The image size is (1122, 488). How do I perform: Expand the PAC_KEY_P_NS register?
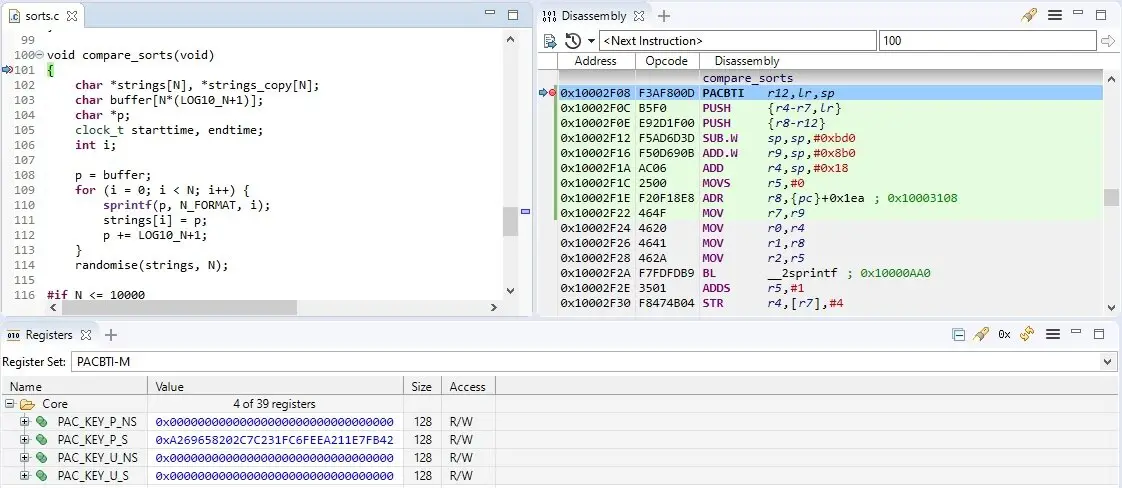point(24,421)
